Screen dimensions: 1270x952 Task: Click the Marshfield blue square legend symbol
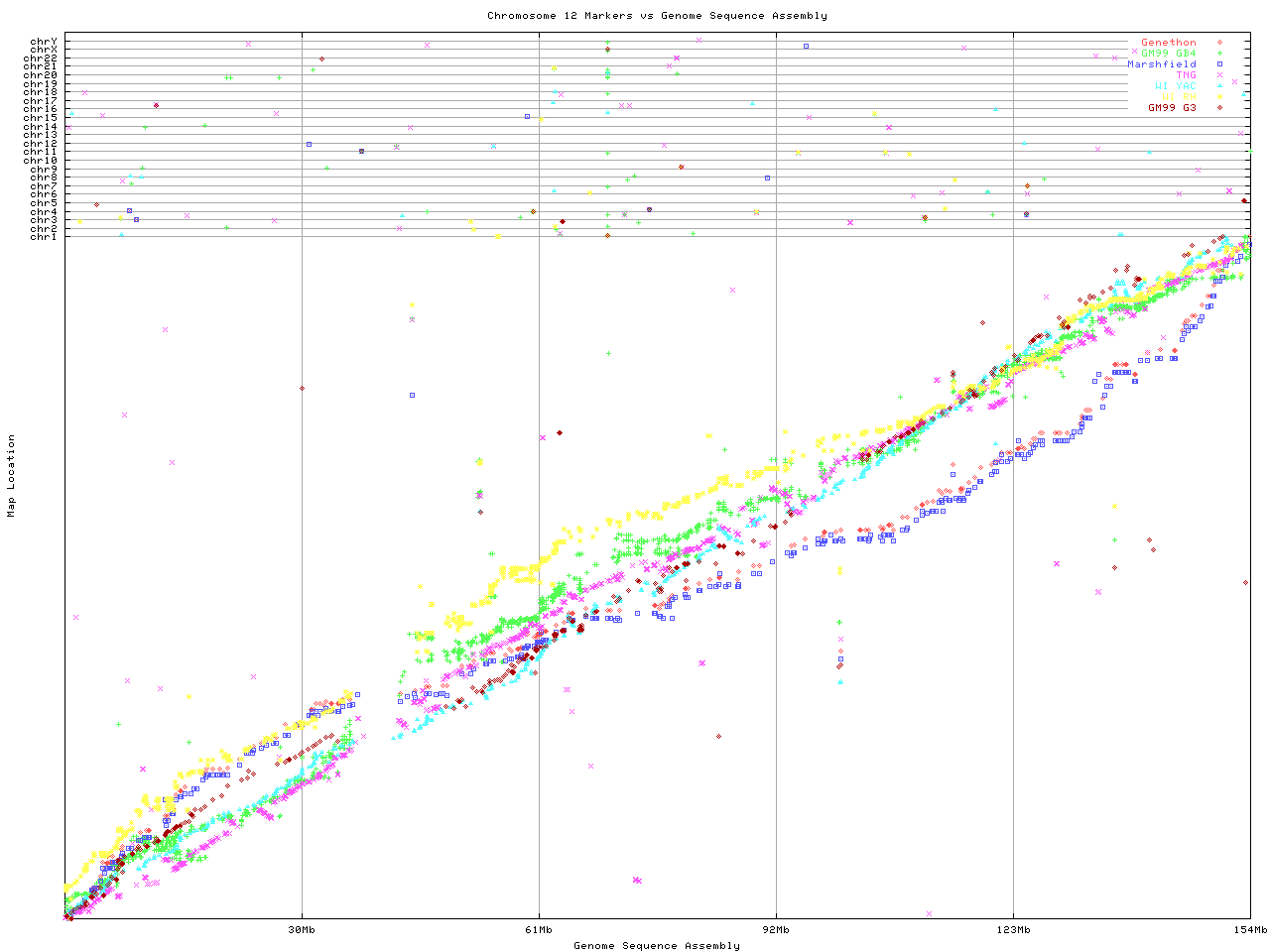click(1219, 64)
